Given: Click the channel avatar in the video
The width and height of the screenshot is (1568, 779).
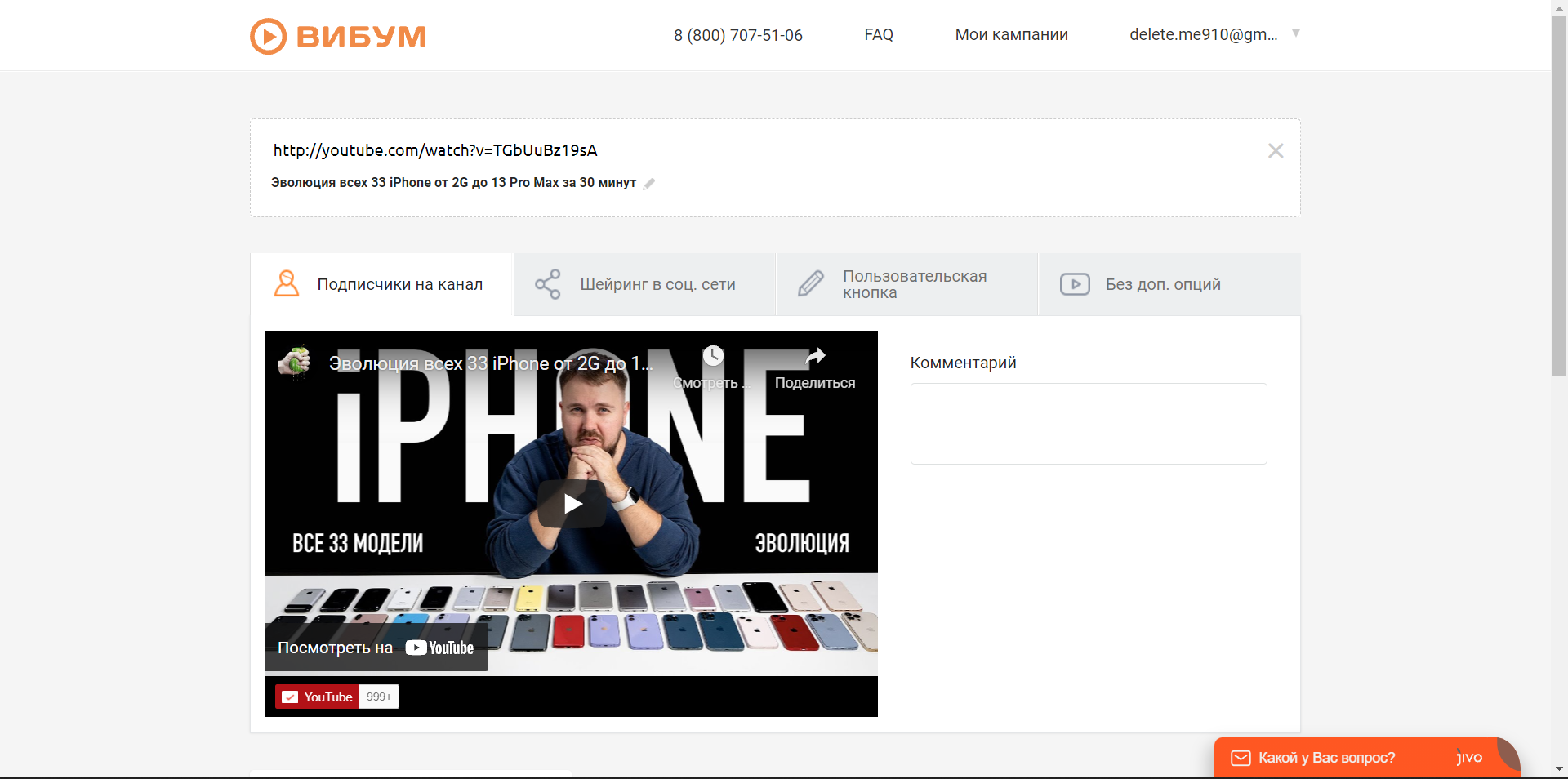Looking at the screenshot, I should (x=295, y=363).
